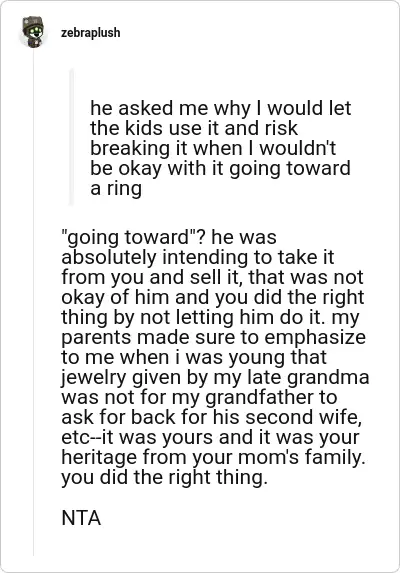Select the gray blockquote bar
Image resolution: width=400 pixels, height=573 pixels.
click(72, 137)
